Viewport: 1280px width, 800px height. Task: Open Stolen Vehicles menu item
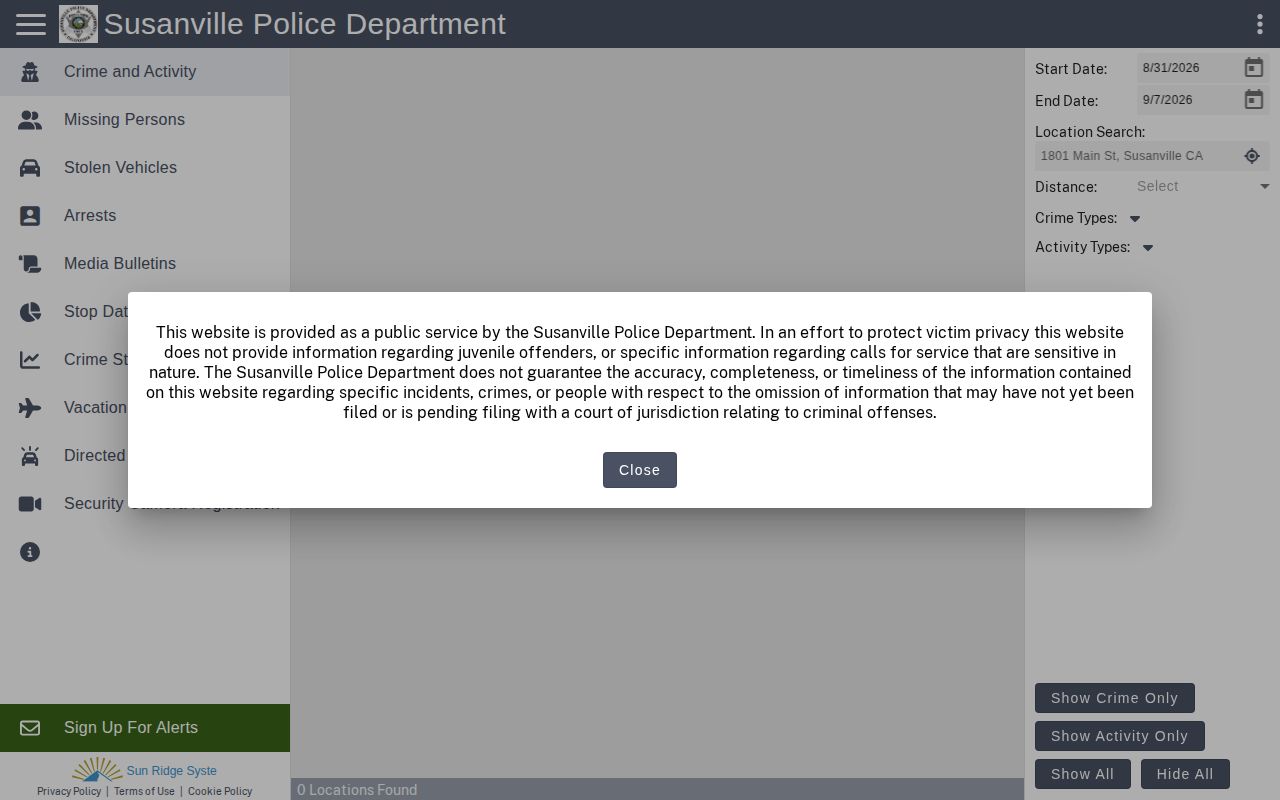(145, 168)
